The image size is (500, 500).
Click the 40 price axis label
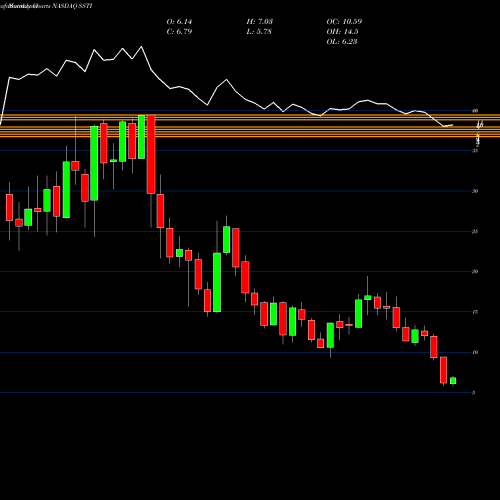(x=475, y=111)
